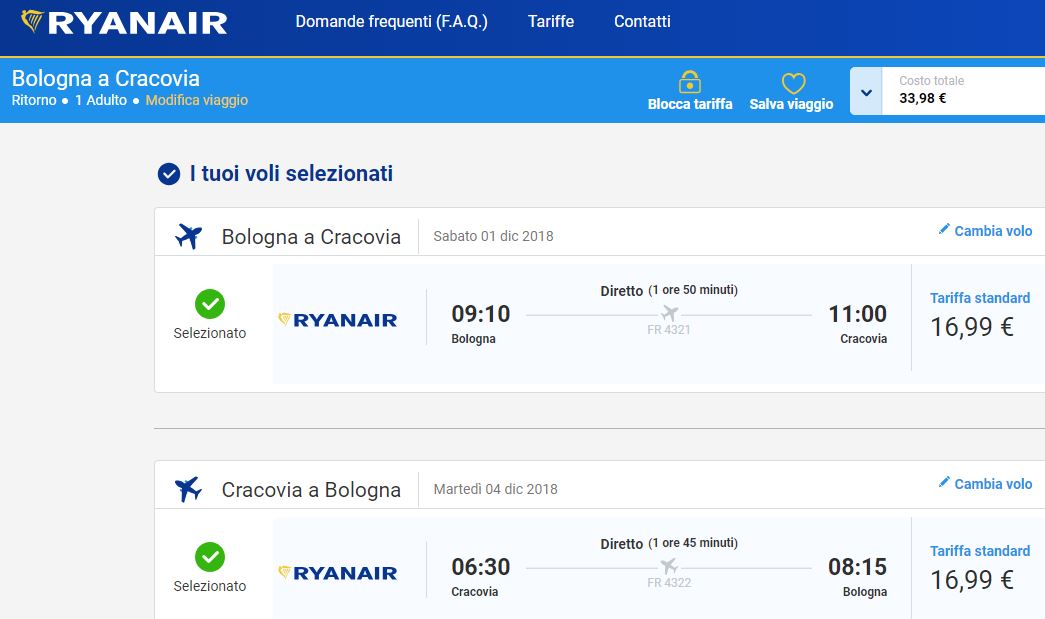The width and height of the screenshot is (1045, 619).
Task: Click the Salva viaggio heart icon
Action: [793, 83]
